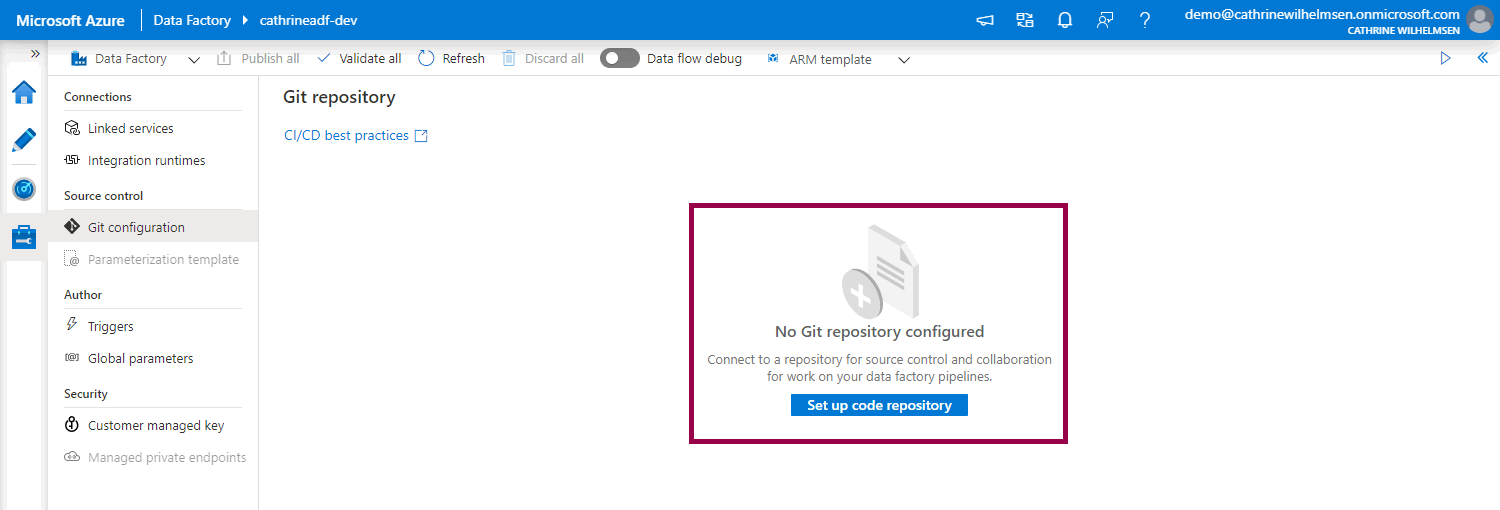Refresh the data factory view

pos(451,59)
